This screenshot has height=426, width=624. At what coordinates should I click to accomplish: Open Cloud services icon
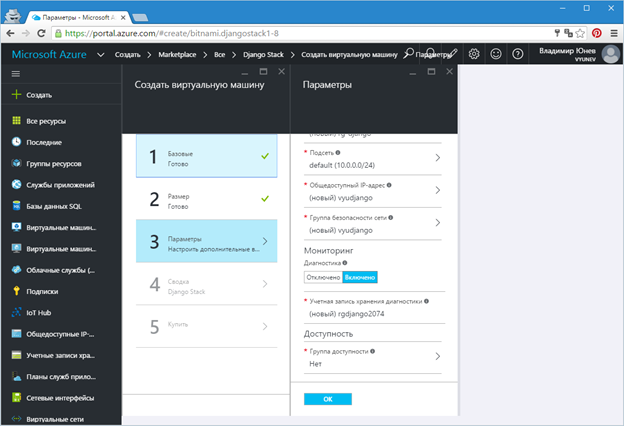pyautogui.click(x=16, y=270)
